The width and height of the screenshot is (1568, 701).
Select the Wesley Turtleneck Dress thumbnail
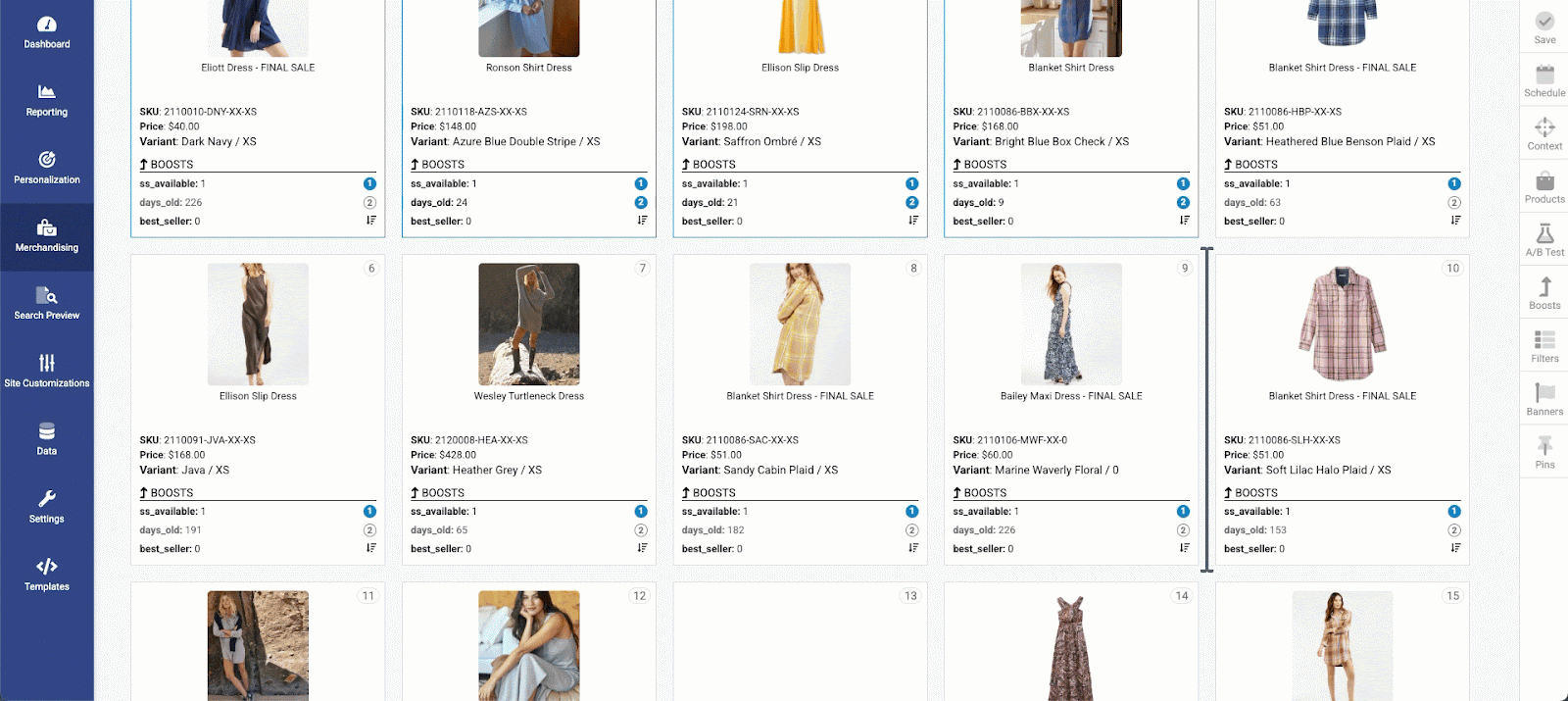(x=529, y=324)
